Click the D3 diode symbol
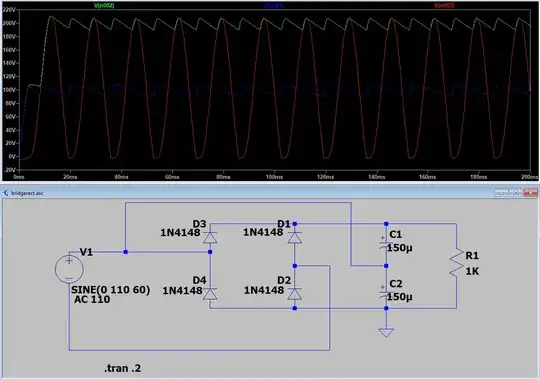 pos(210,237)
